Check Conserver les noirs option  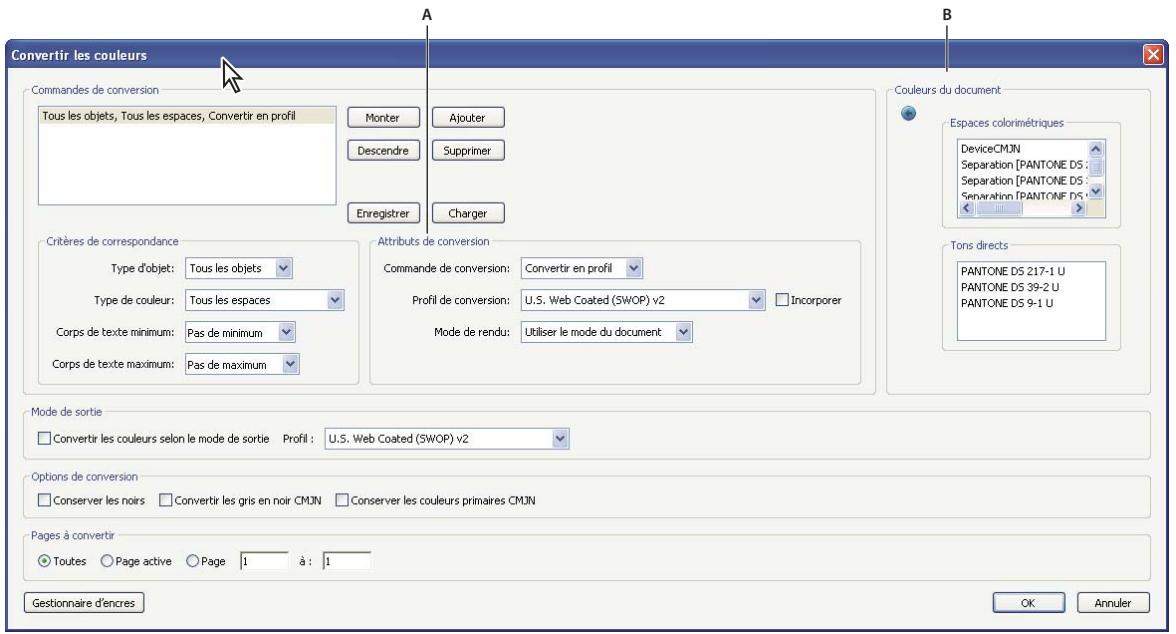click(x=44, y=500)
